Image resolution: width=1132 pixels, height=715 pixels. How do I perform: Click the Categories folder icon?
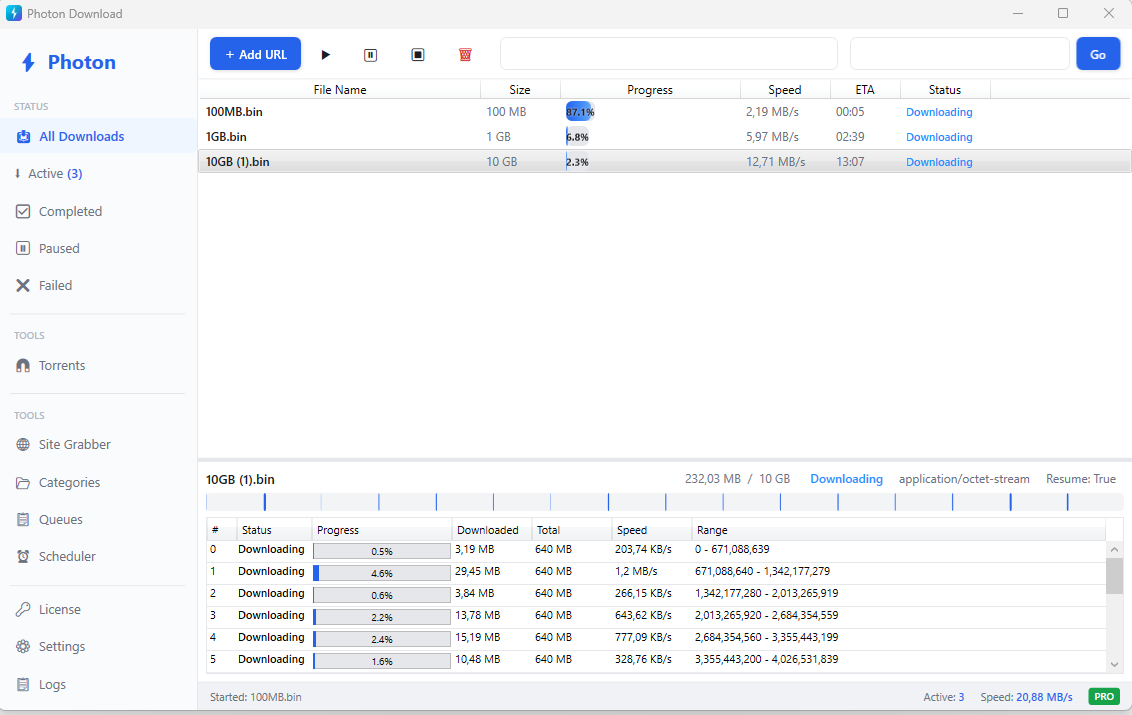23,482
